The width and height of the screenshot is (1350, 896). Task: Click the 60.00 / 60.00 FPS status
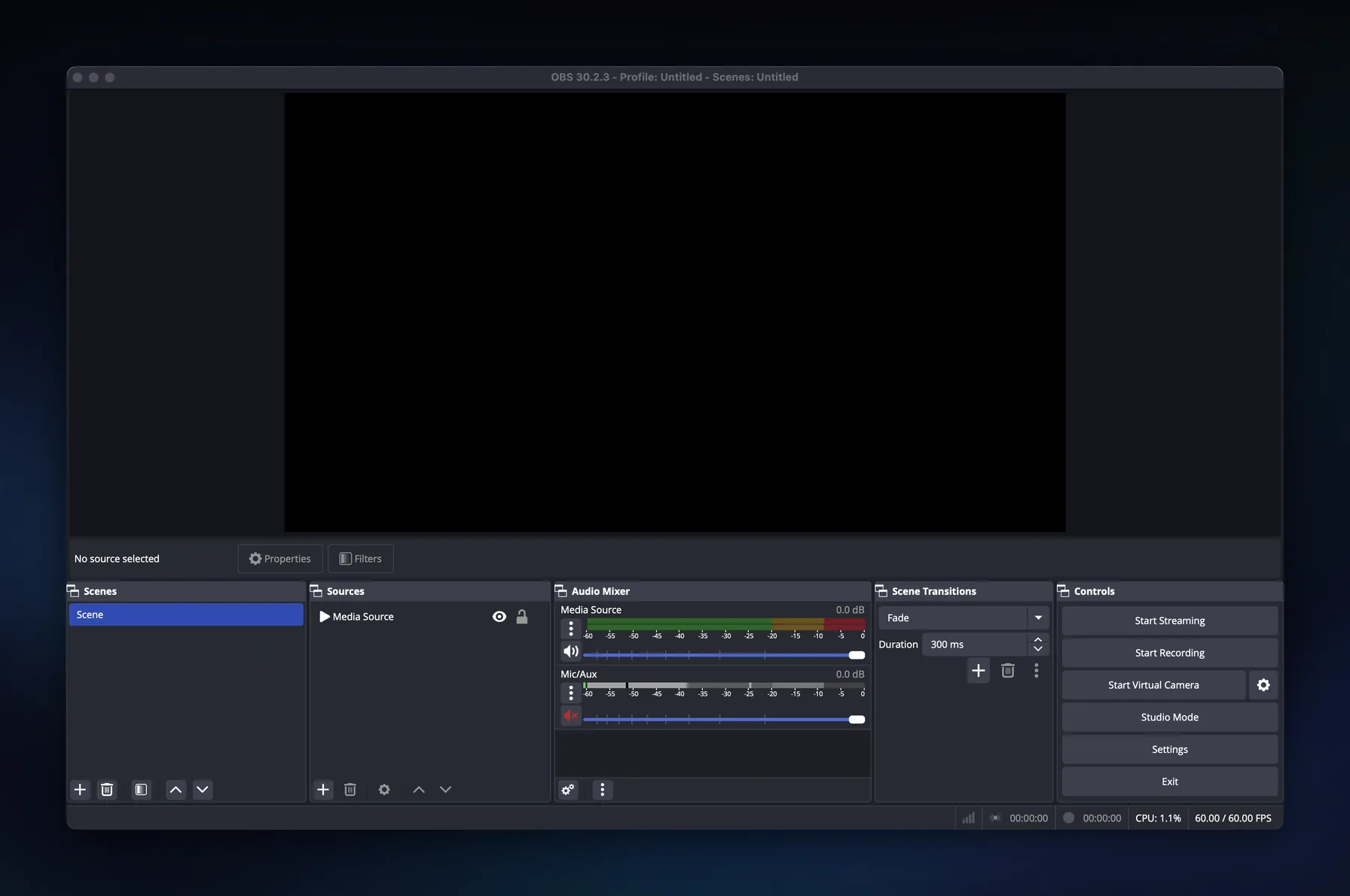[1232, 818]
